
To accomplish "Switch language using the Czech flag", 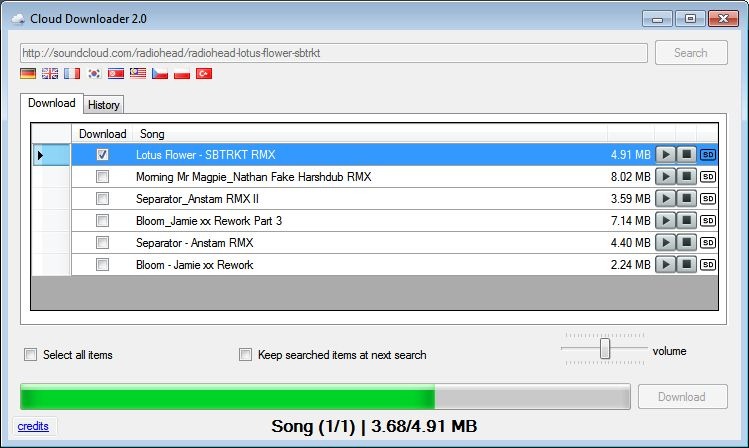I will [160, 73].
